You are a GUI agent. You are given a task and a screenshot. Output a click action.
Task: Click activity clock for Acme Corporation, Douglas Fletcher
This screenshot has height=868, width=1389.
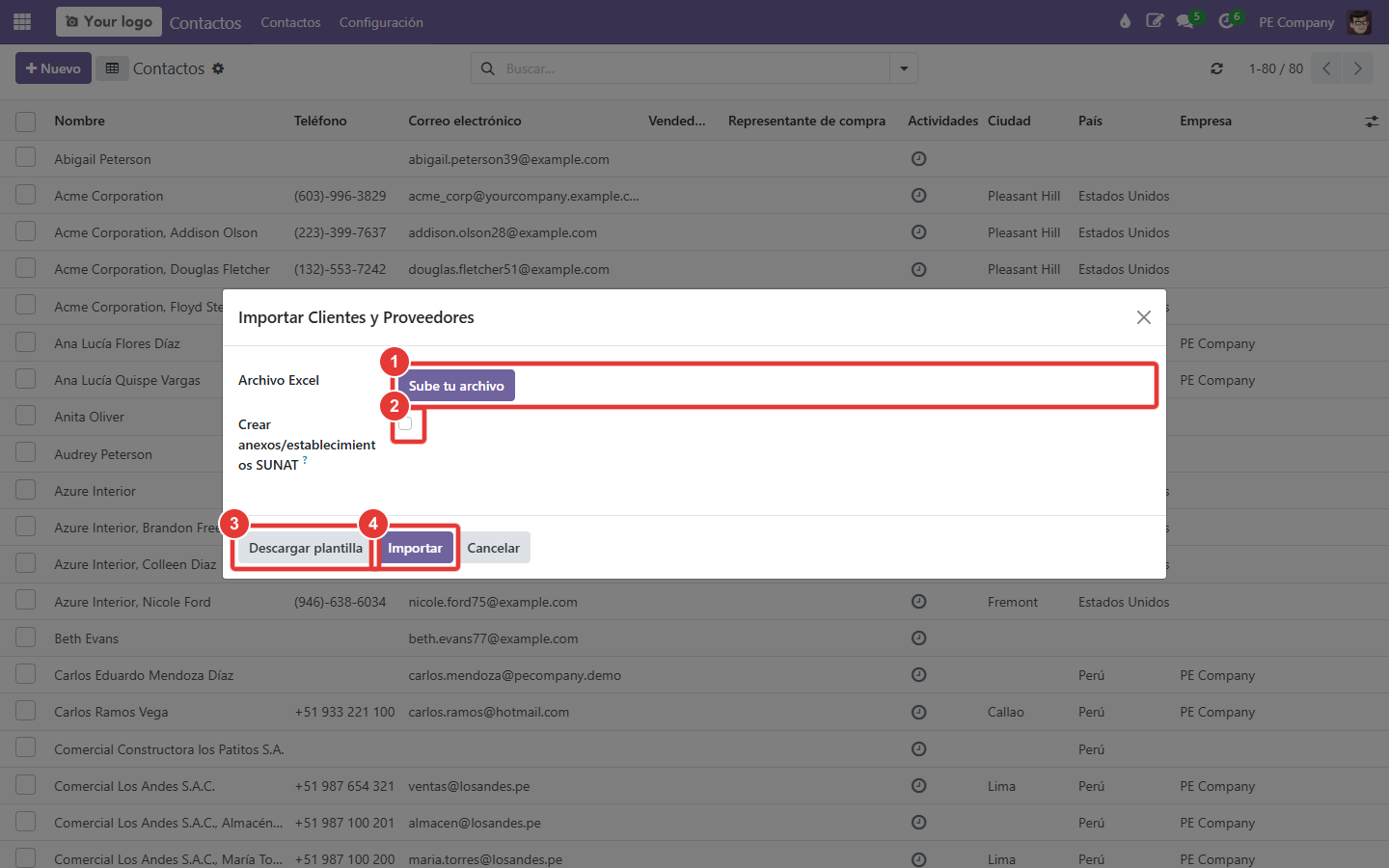[x=919, y=269]
